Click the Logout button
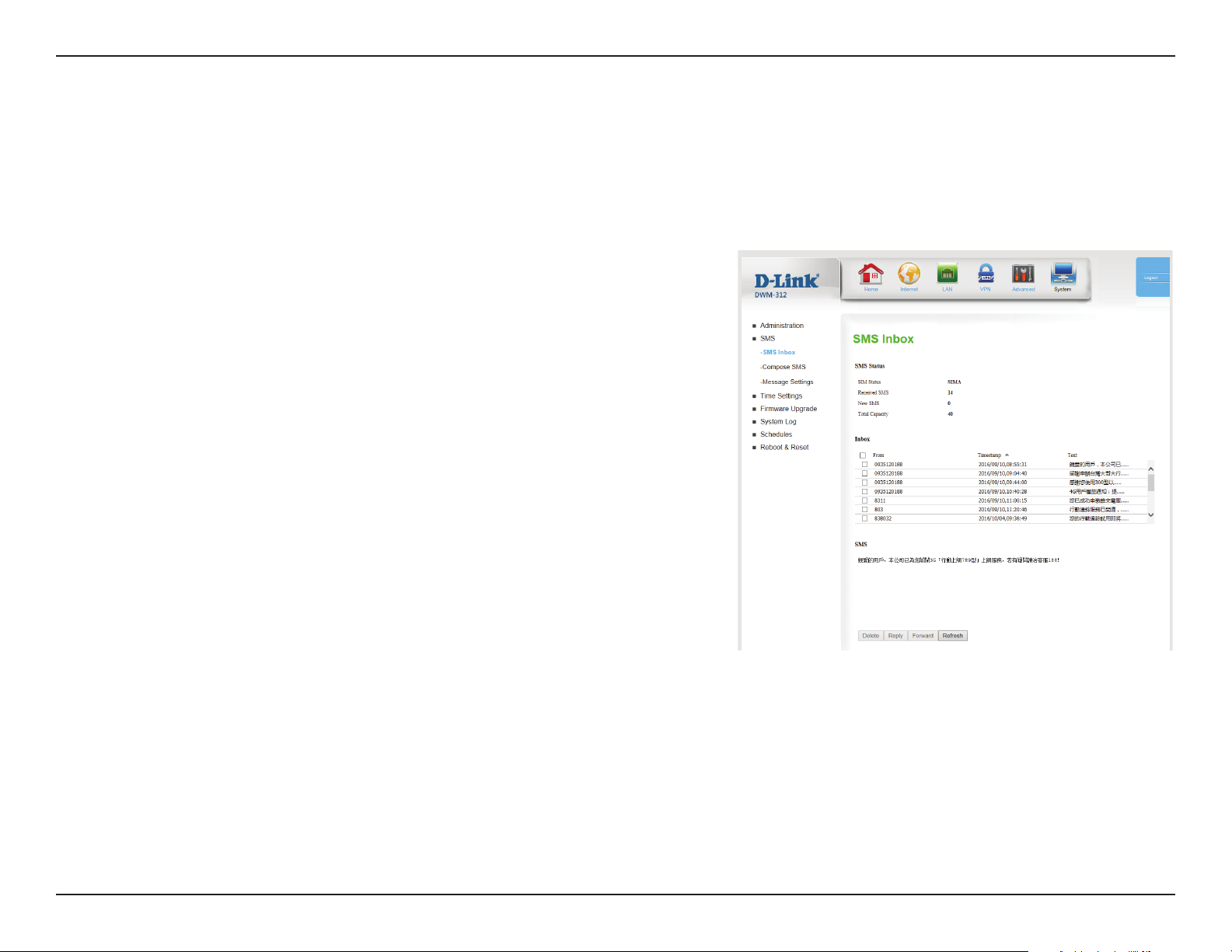Screen dimensions: 1232x952 coord(1151,277)
